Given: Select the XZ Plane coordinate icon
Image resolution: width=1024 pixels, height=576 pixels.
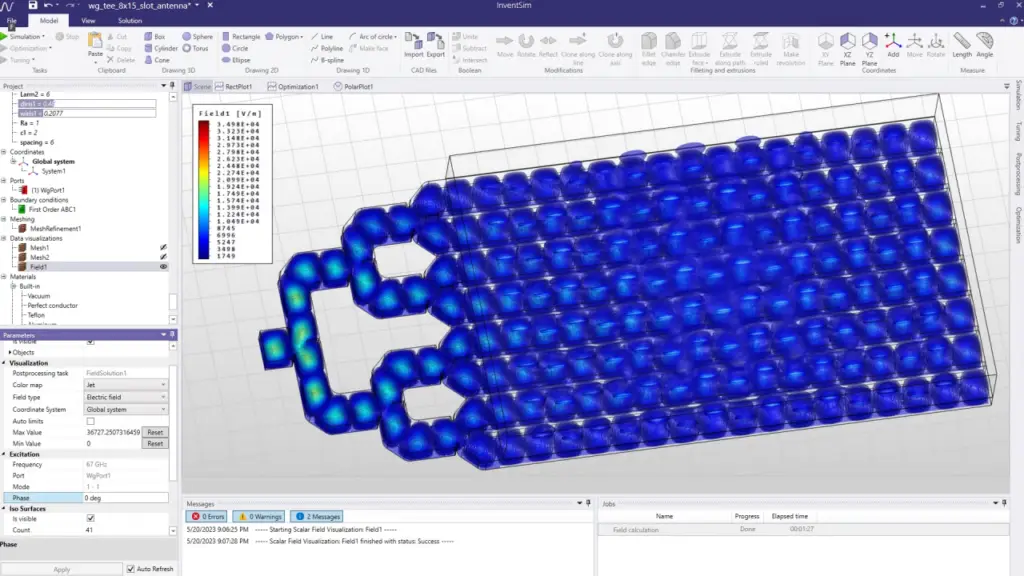Looking at the screenshot, I should click(x=847, y=45).
